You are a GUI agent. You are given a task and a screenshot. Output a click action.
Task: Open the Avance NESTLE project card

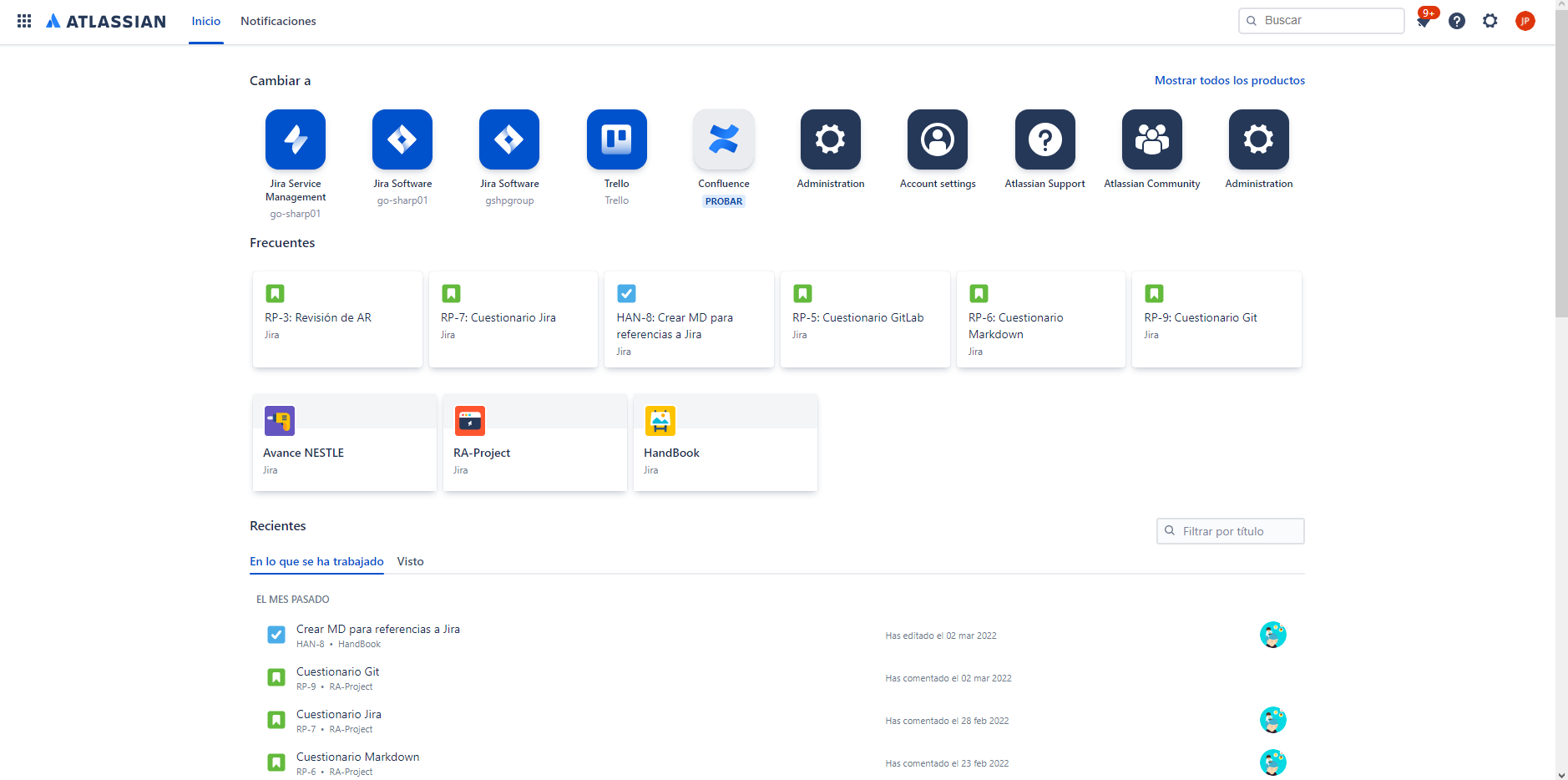point(345,443)
